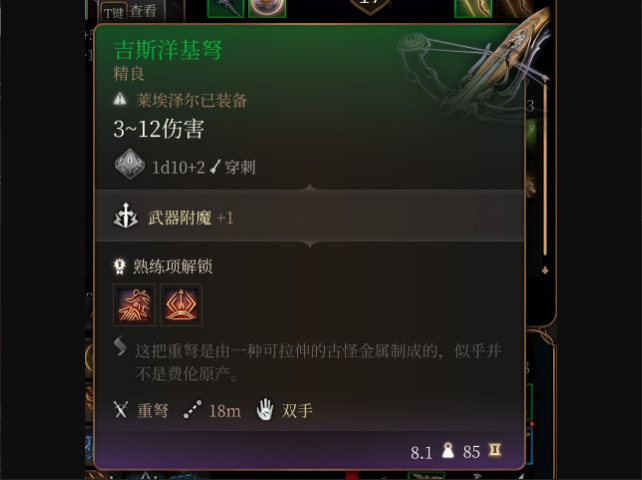Select the weapon item slot at top
Screen dimensions: 642x480
tap(226, 8)
